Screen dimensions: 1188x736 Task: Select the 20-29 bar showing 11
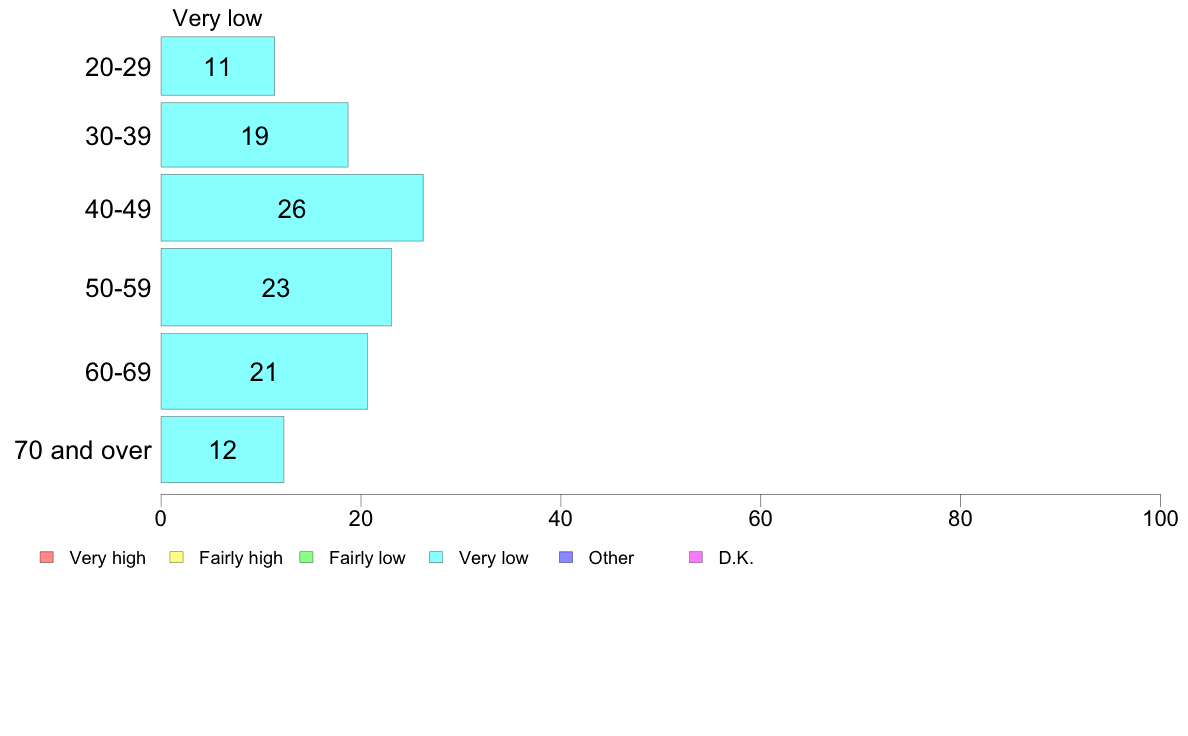point(217,66)
